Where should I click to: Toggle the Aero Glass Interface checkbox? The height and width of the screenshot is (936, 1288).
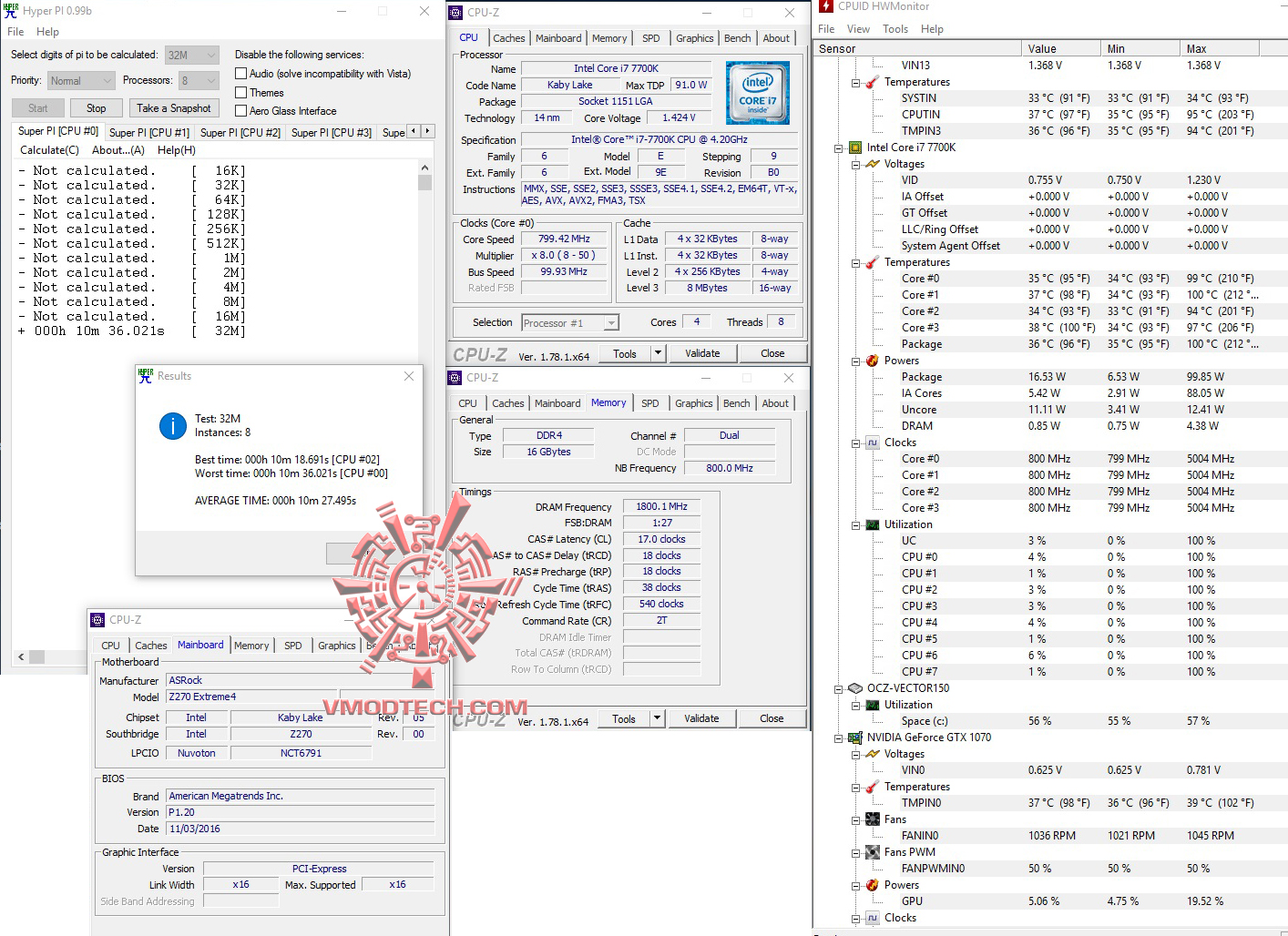coord(241,111)
